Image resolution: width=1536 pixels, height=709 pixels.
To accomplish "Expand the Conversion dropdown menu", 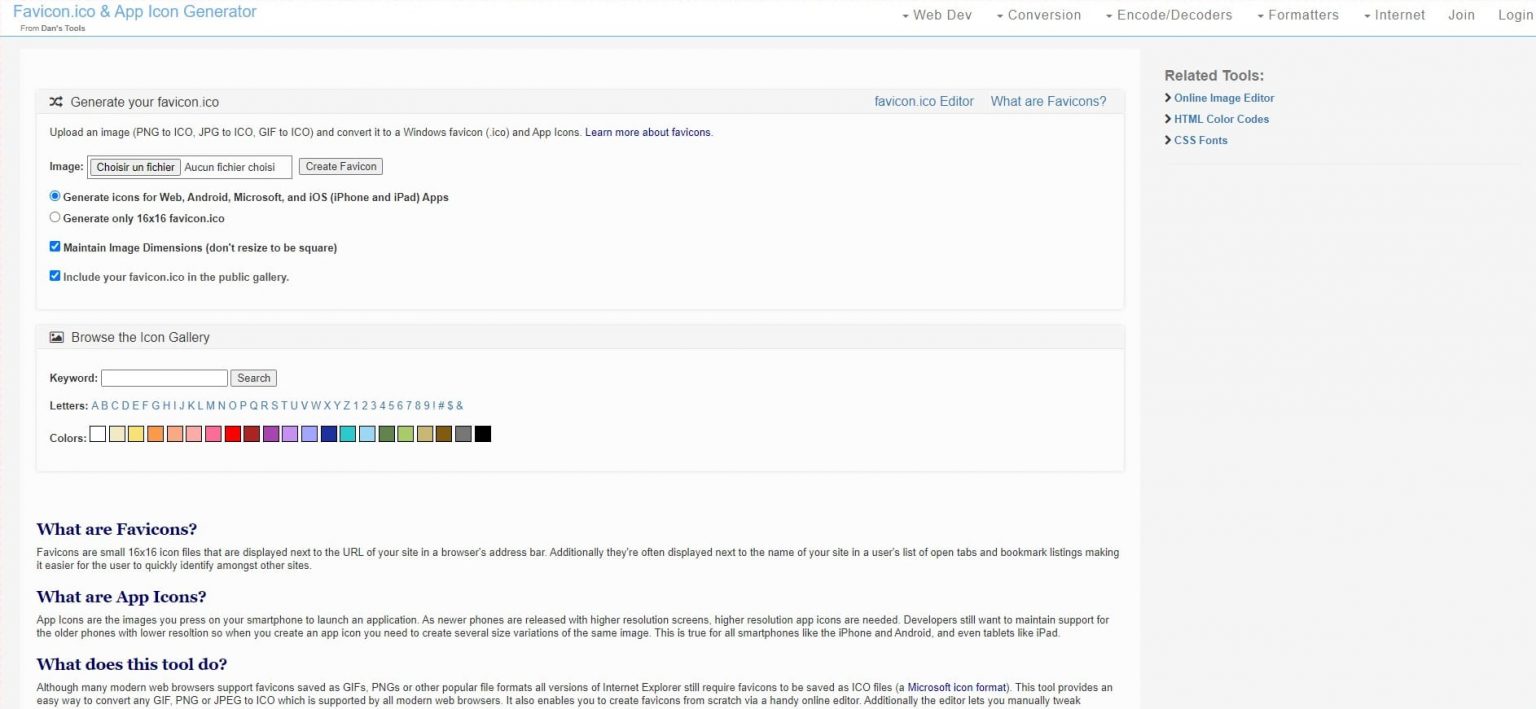I will click(x=1038, y=15).
